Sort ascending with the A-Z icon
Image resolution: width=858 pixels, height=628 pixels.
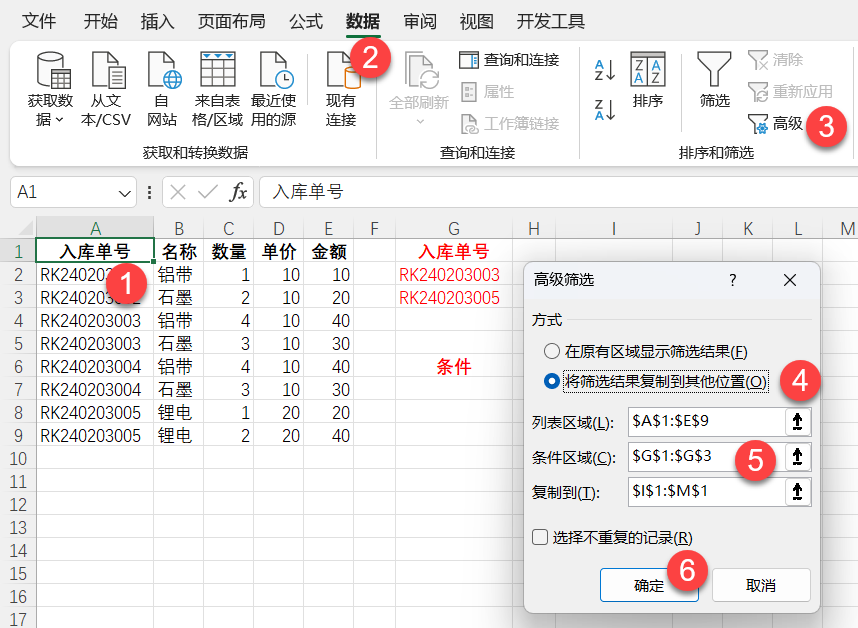[x=605, y=70]
